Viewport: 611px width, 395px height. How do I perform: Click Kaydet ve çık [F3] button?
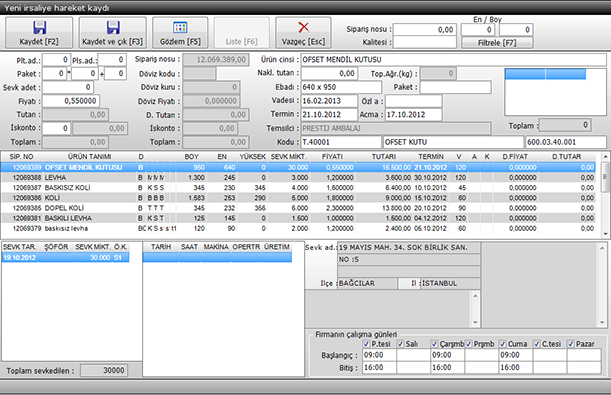pyautogui.click(x=113, y=33)
